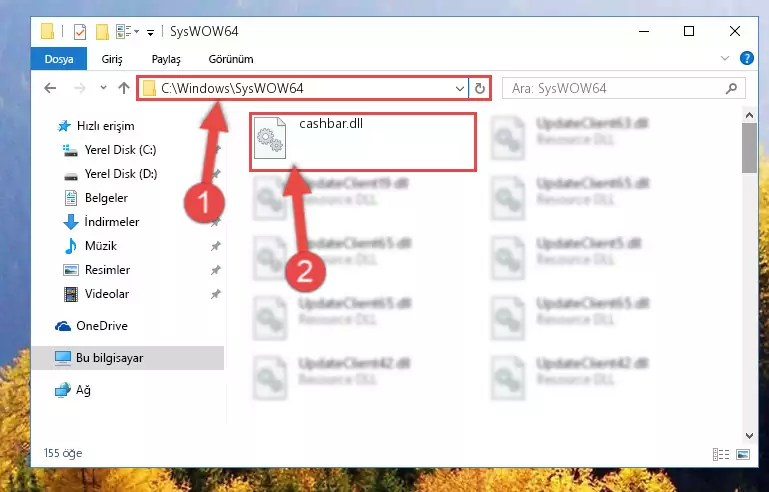Minimize the SysWOW64 window
The image size is (769, 492).
[x=644, y=31]
